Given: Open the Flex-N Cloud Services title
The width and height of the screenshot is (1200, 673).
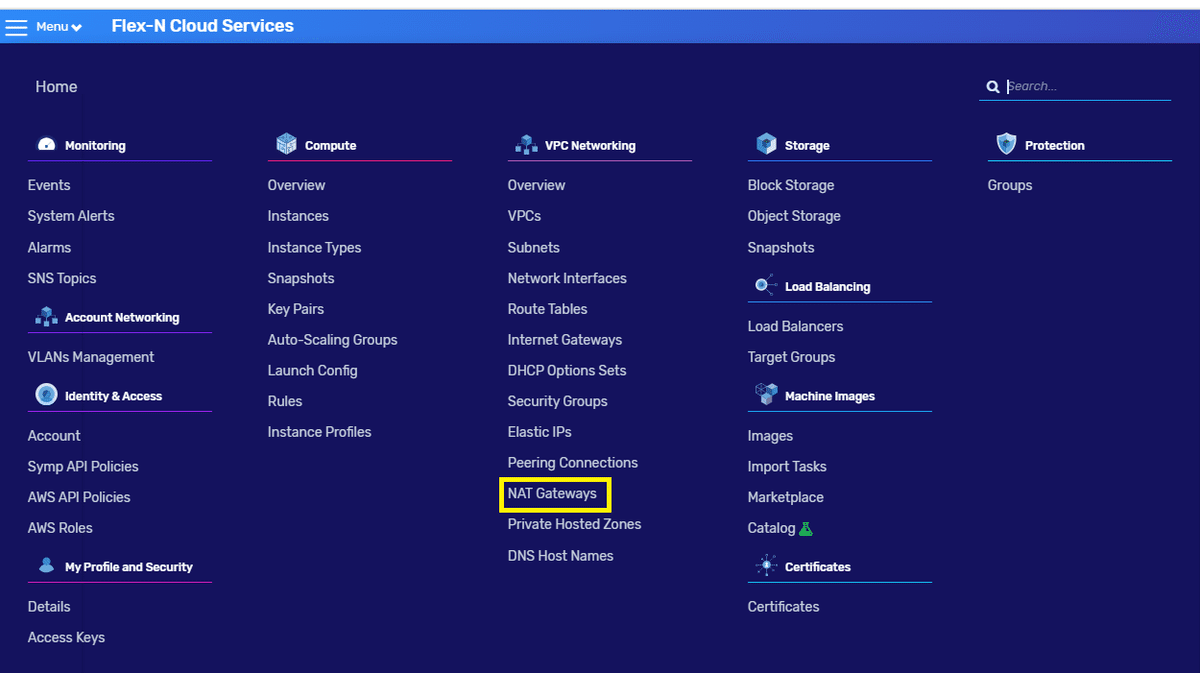Looking at the screenshot, I should pos(203,26).
